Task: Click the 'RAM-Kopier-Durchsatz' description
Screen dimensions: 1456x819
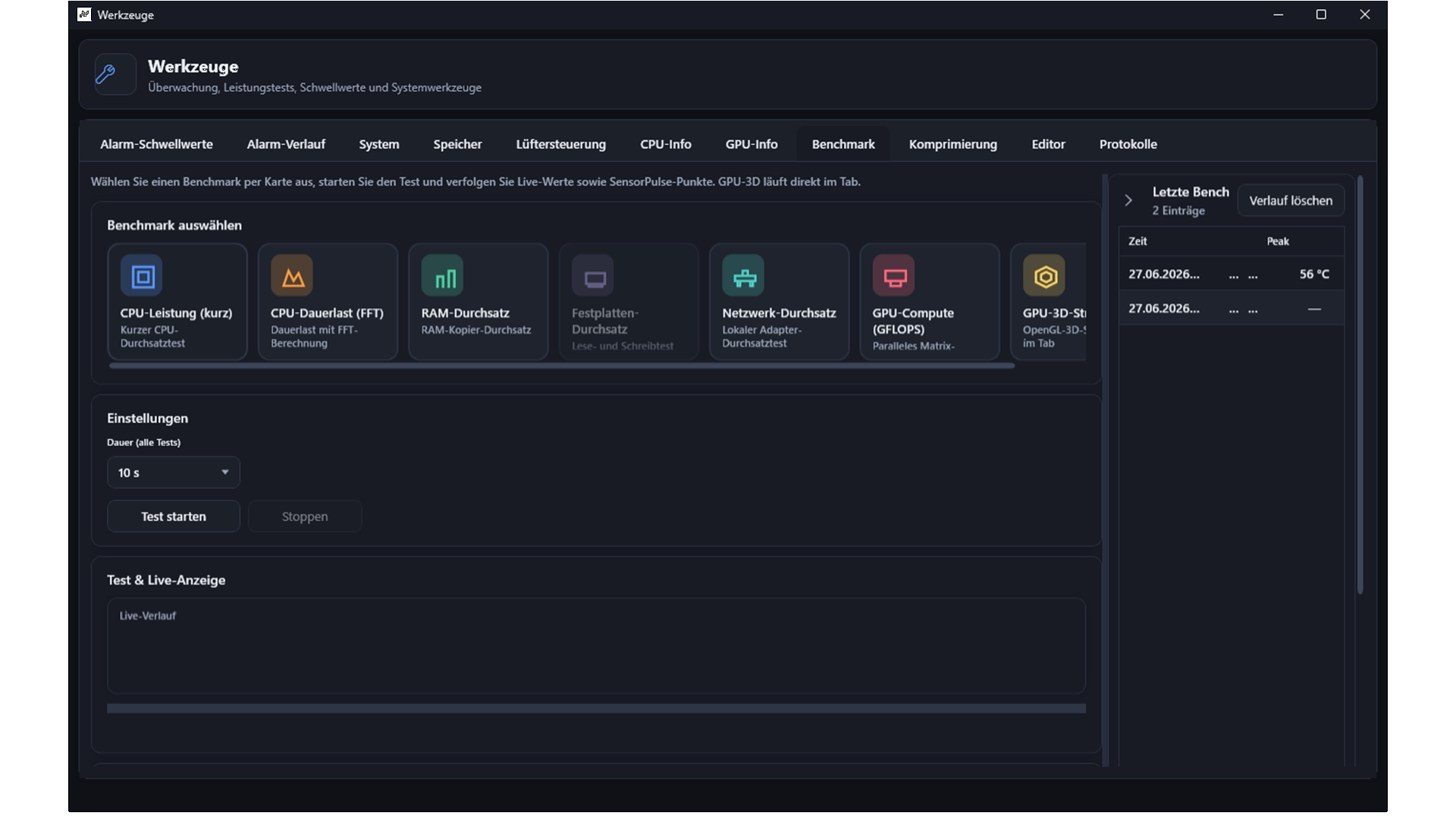Action: (x=476, y=330)
